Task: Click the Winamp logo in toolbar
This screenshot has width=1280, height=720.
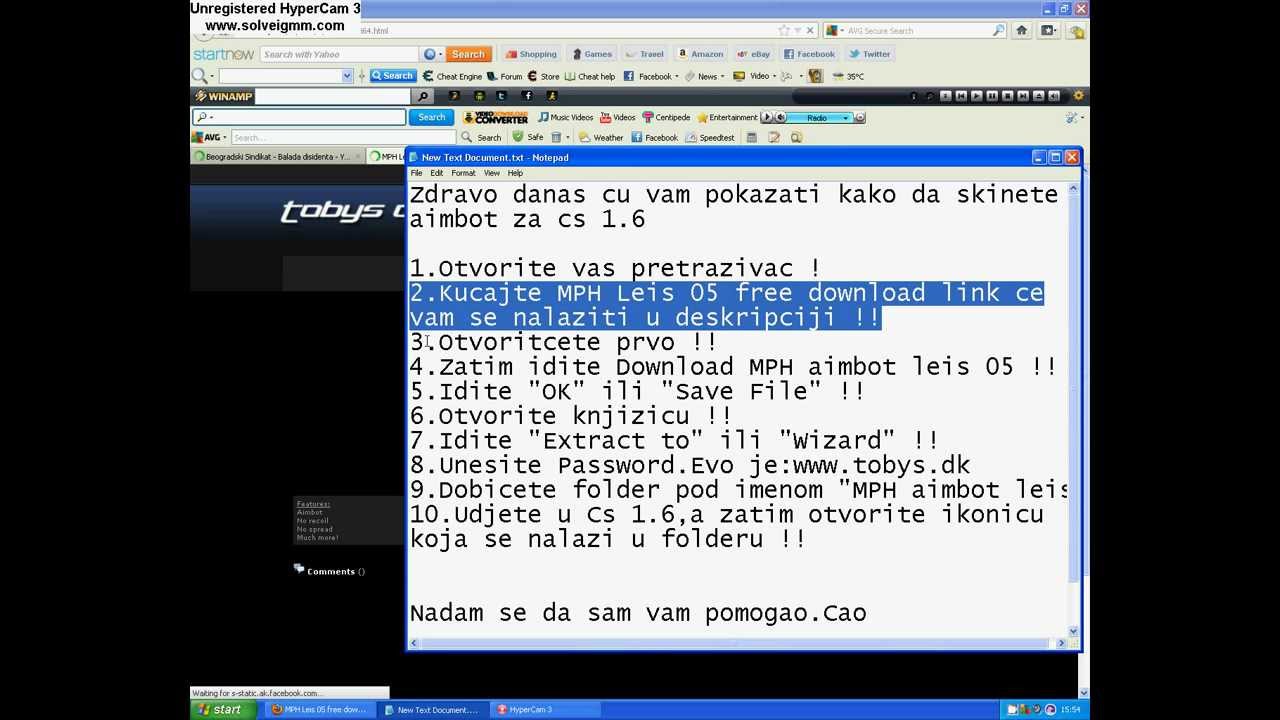Action: click(x=222, y=96)
